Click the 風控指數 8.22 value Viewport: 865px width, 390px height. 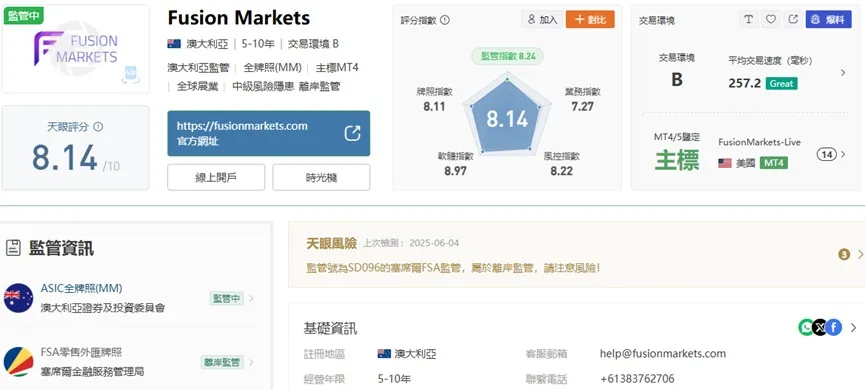562,171
